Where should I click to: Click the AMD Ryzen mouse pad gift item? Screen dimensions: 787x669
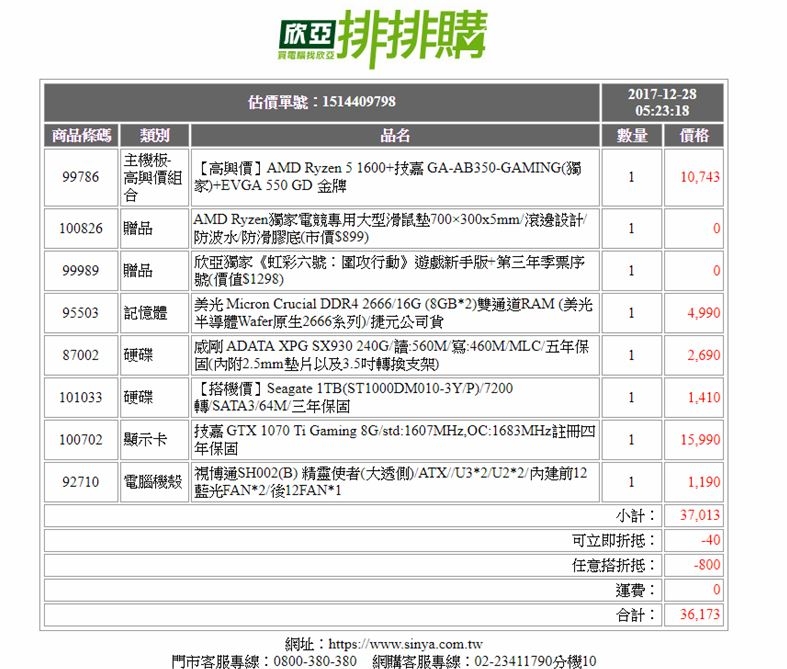(x=395, y=228)
